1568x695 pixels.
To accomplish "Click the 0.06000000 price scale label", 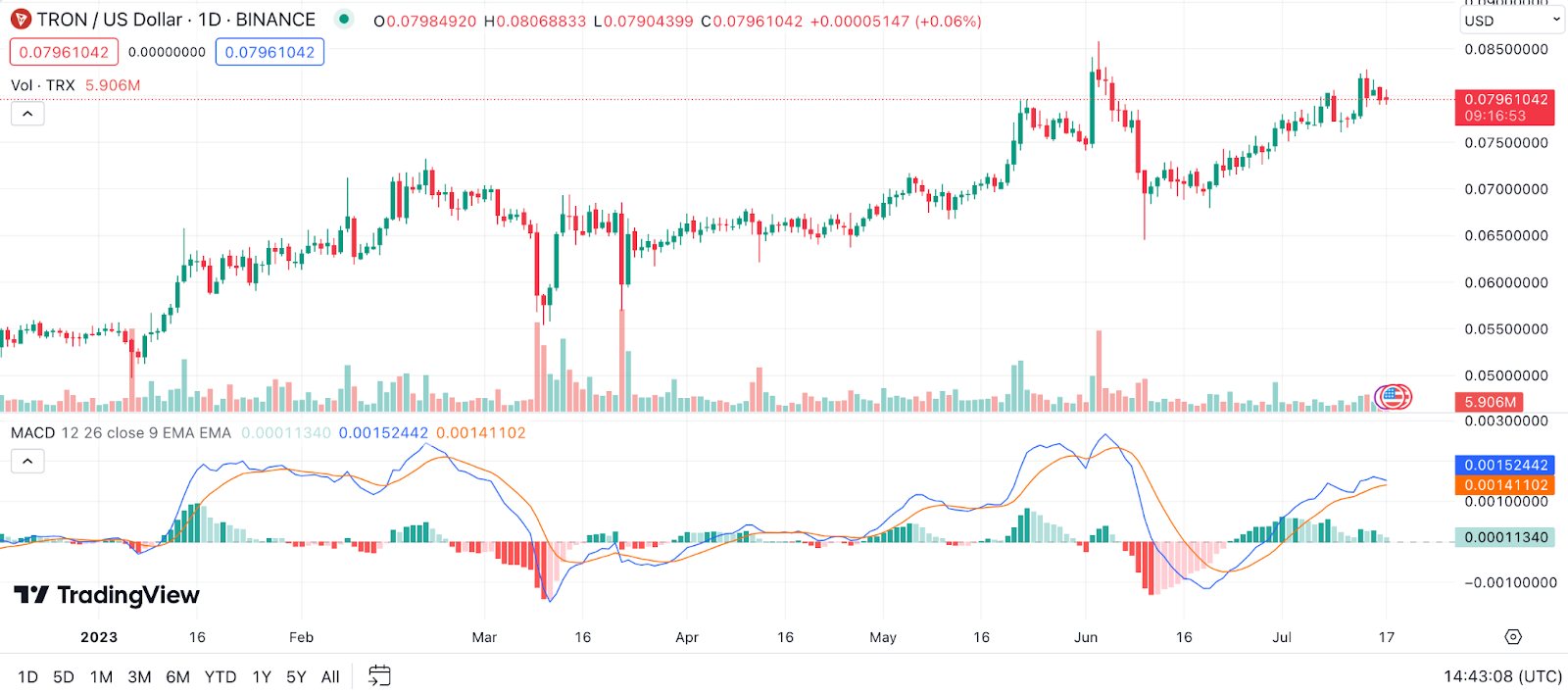I will click(1506, 282).
